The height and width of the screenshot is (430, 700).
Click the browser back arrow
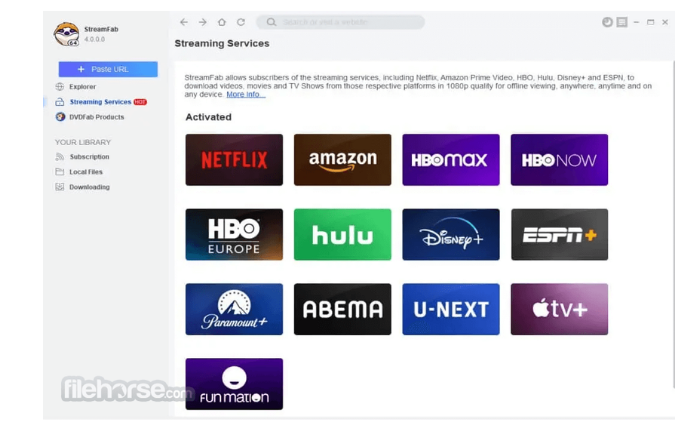point(184,22)
